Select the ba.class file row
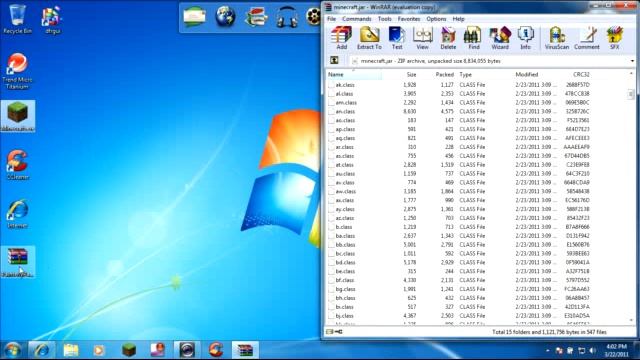 click(459, 236)
